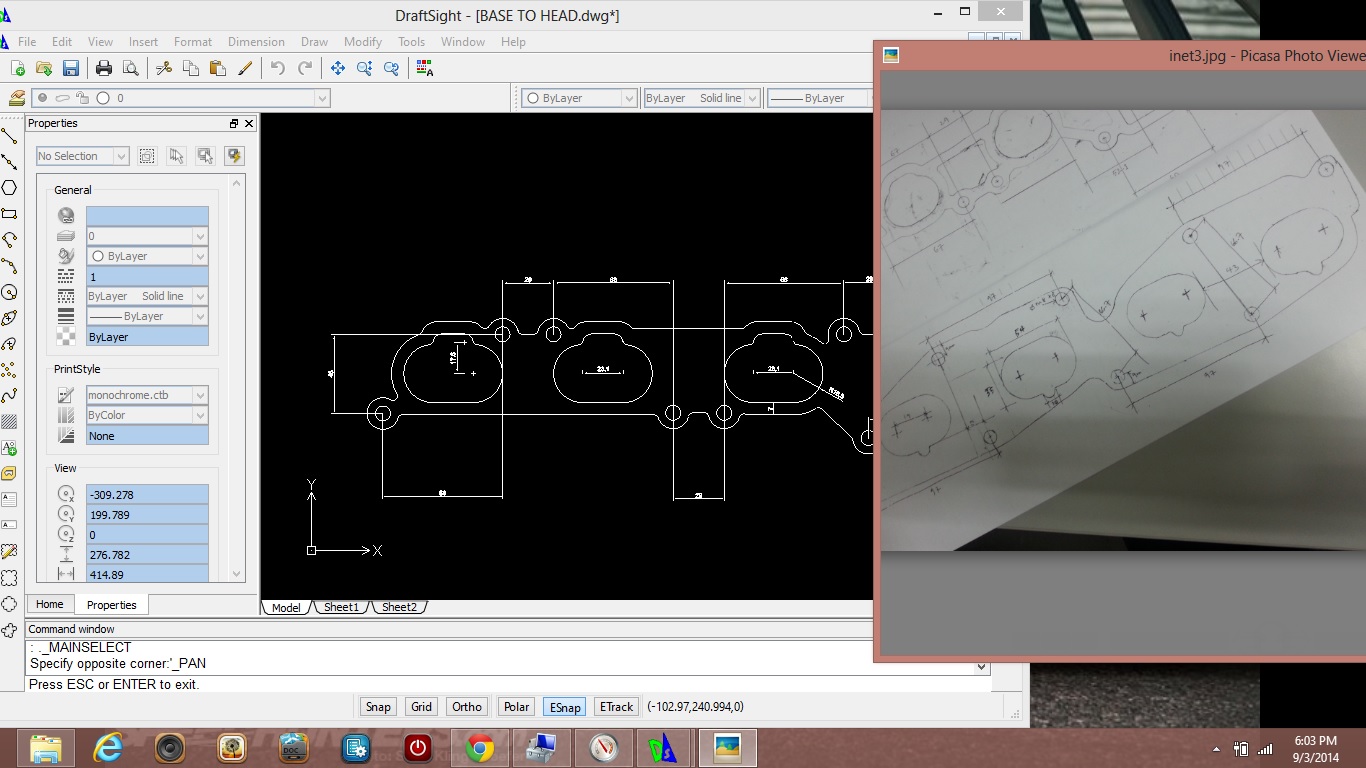Viewport: 1366px width, 768px height.
Task: Open the Layers Manager icon
Action: (x=17, y=98)
